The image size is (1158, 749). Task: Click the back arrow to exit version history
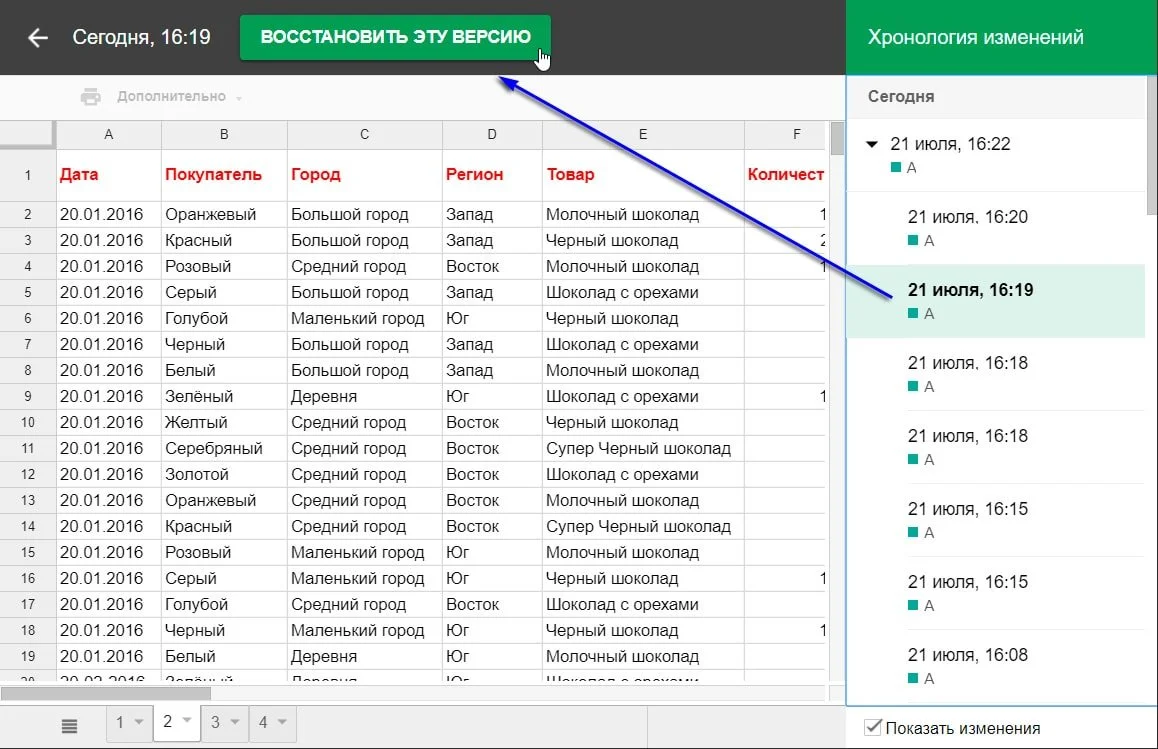[38, 38]
